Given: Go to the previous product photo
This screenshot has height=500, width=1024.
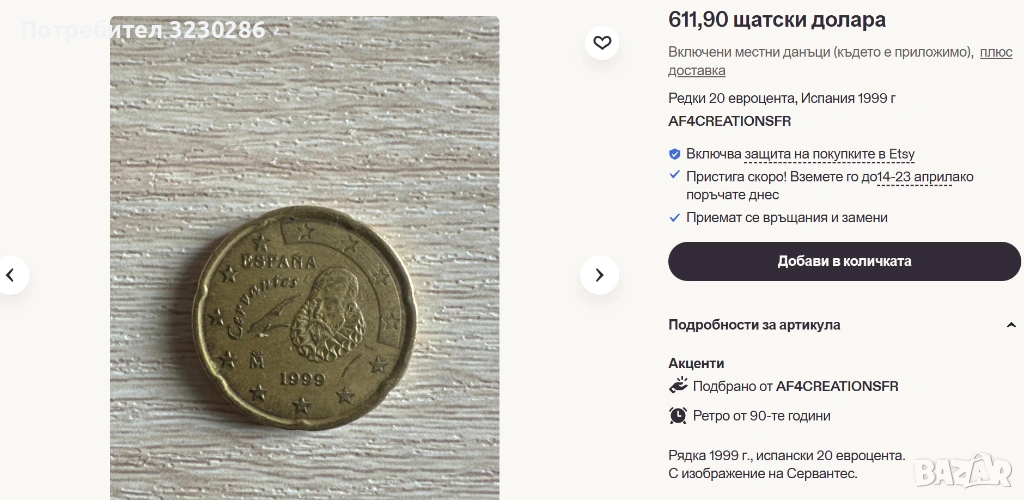Looking at the screenshot, I should [x=11, y=275].
